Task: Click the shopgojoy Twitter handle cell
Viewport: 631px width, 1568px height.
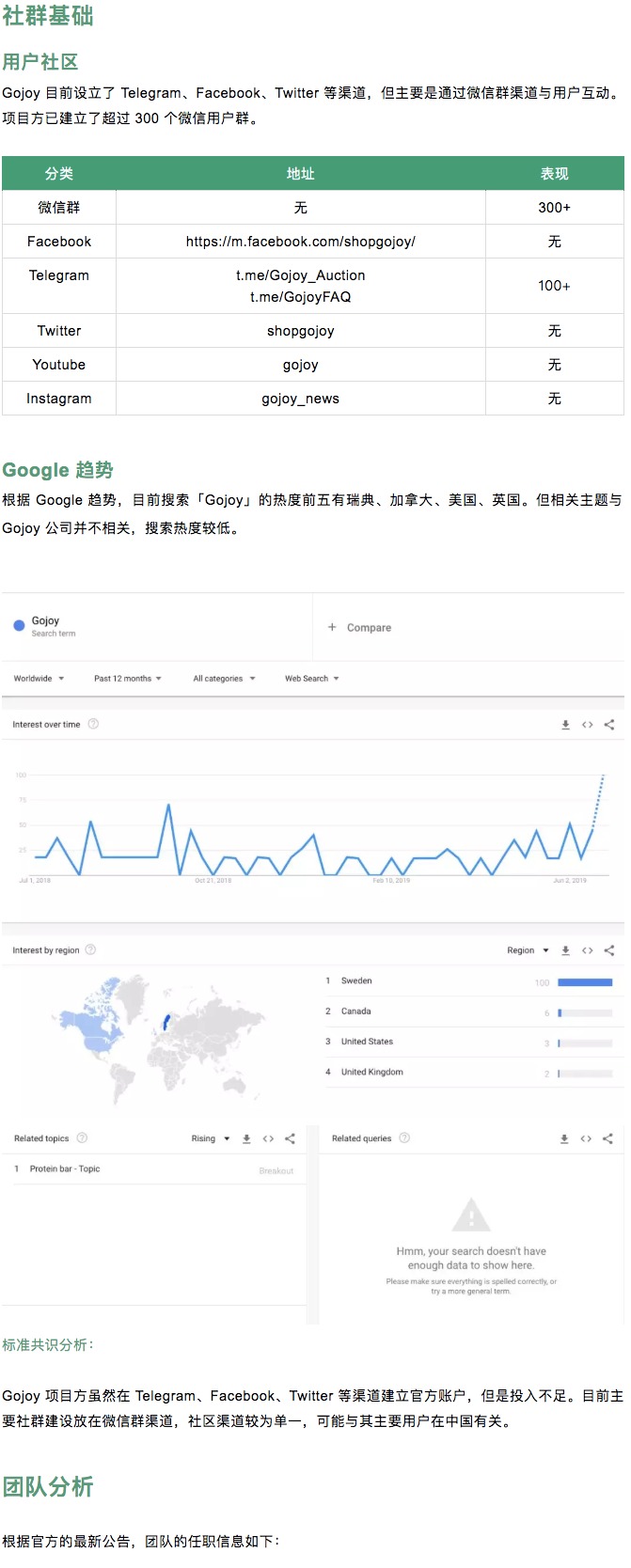Action: pos(301,331)
